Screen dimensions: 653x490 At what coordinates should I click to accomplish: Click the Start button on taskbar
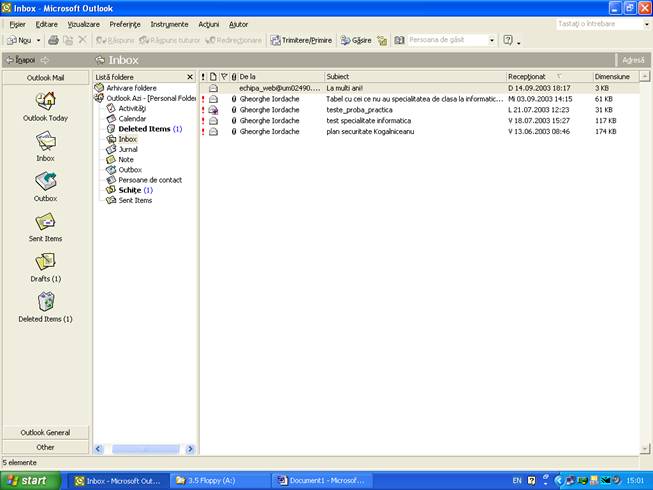(x=30, y=480)
